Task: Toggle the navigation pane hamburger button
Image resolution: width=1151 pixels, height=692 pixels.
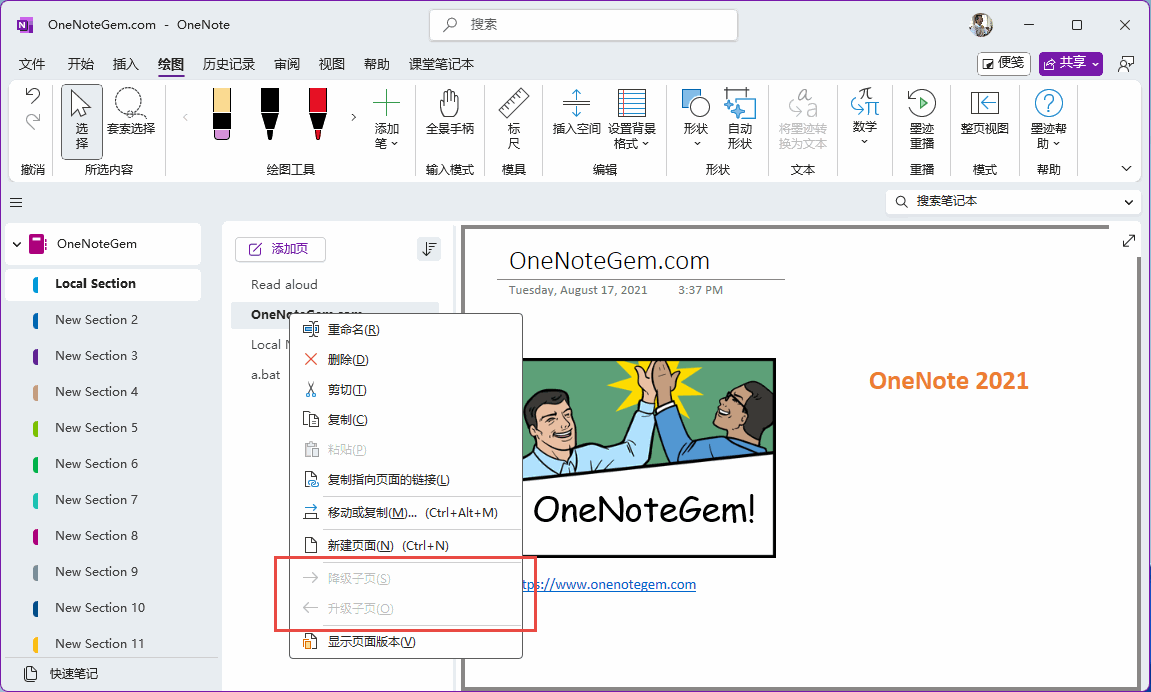Action: click(x=16, y=203)
